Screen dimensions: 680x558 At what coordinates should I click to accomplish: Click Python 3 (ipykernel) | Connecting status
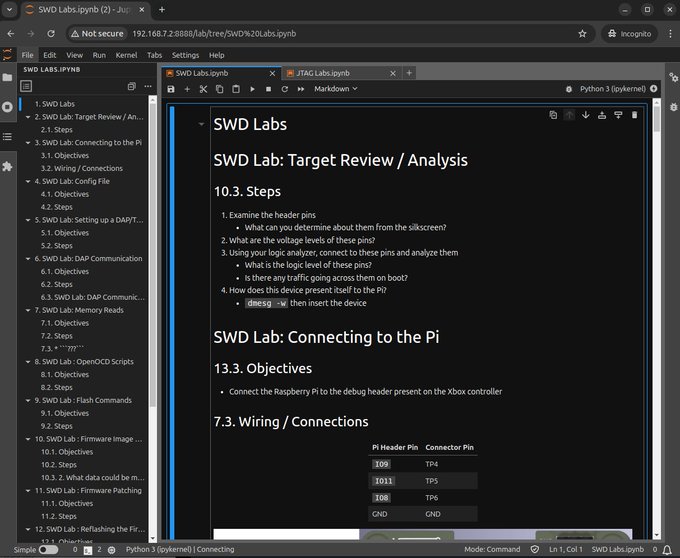(180, 549)
